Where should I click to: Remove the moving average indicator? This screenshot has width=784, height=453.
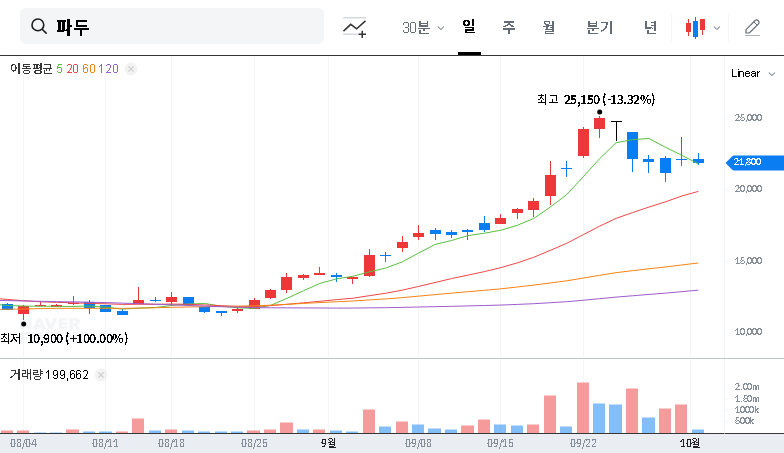pyautogui.click(x=131, y=69)
